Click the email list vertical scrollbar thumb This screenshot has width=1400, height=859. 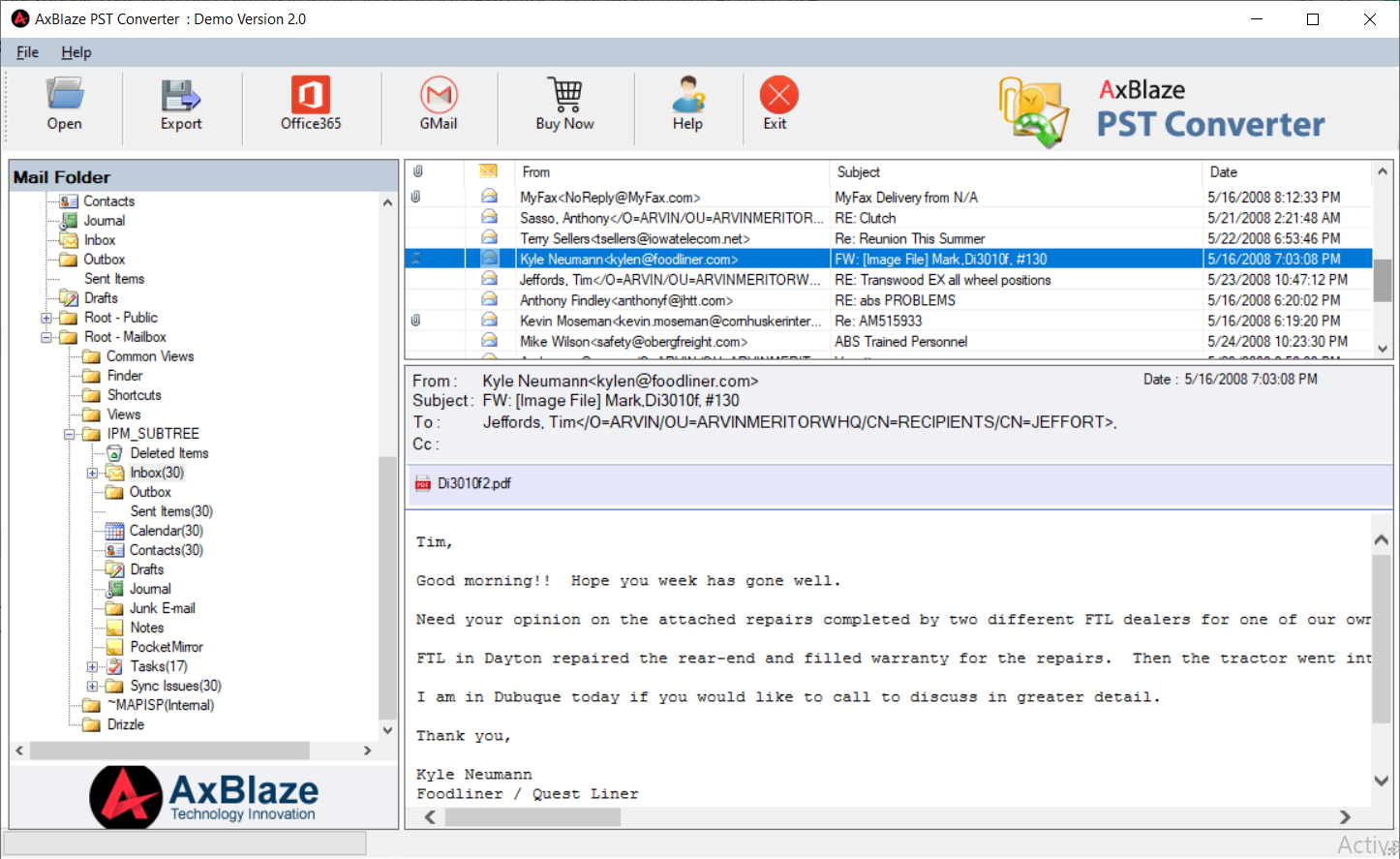[1383, 281]
